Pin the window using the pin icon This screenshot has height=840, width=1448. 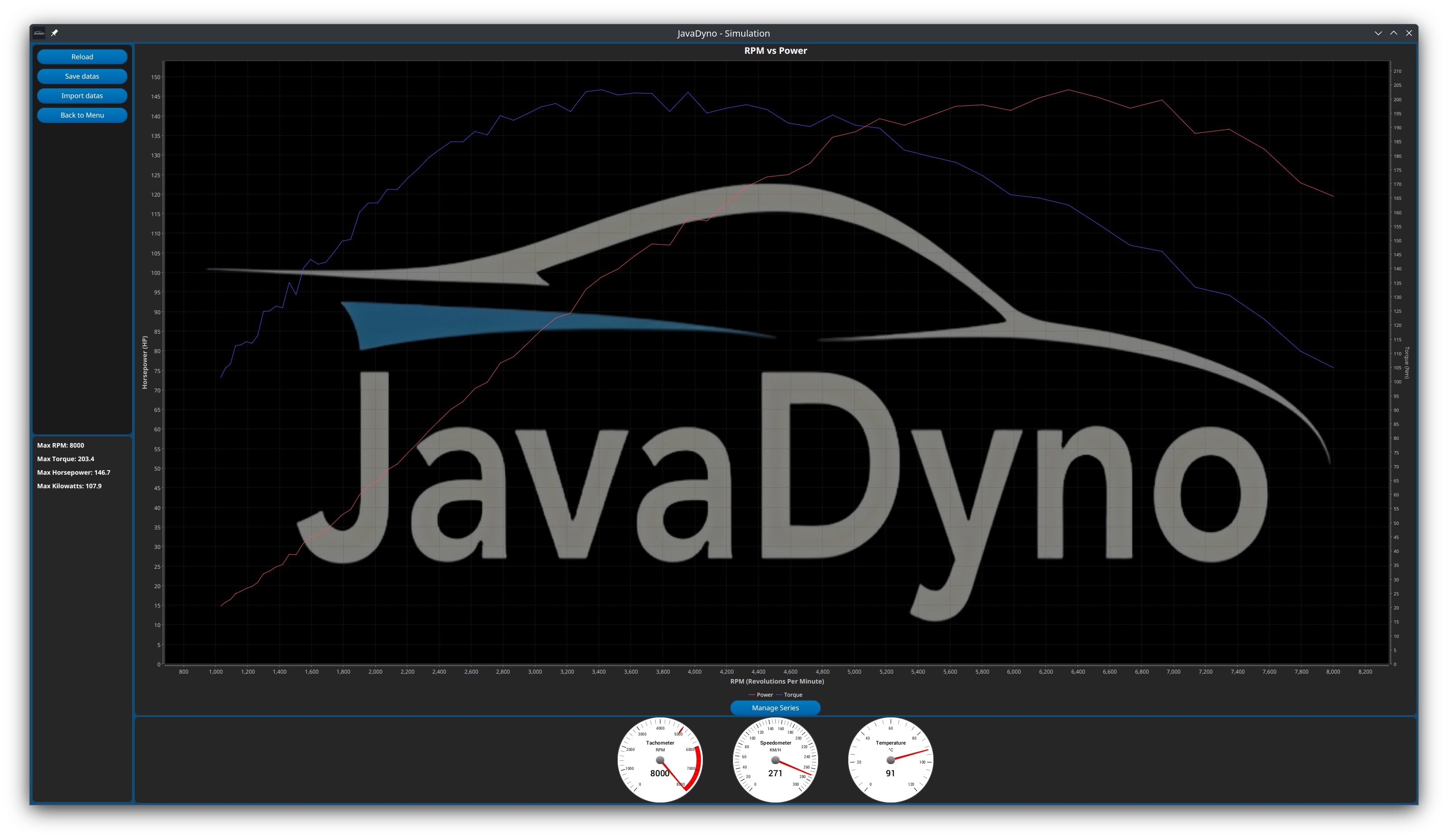[55, 33]
